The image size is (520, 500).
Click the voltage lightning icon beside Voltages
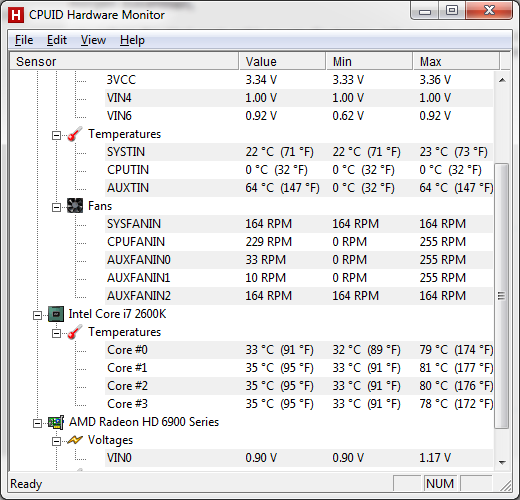tap(75, 440)
